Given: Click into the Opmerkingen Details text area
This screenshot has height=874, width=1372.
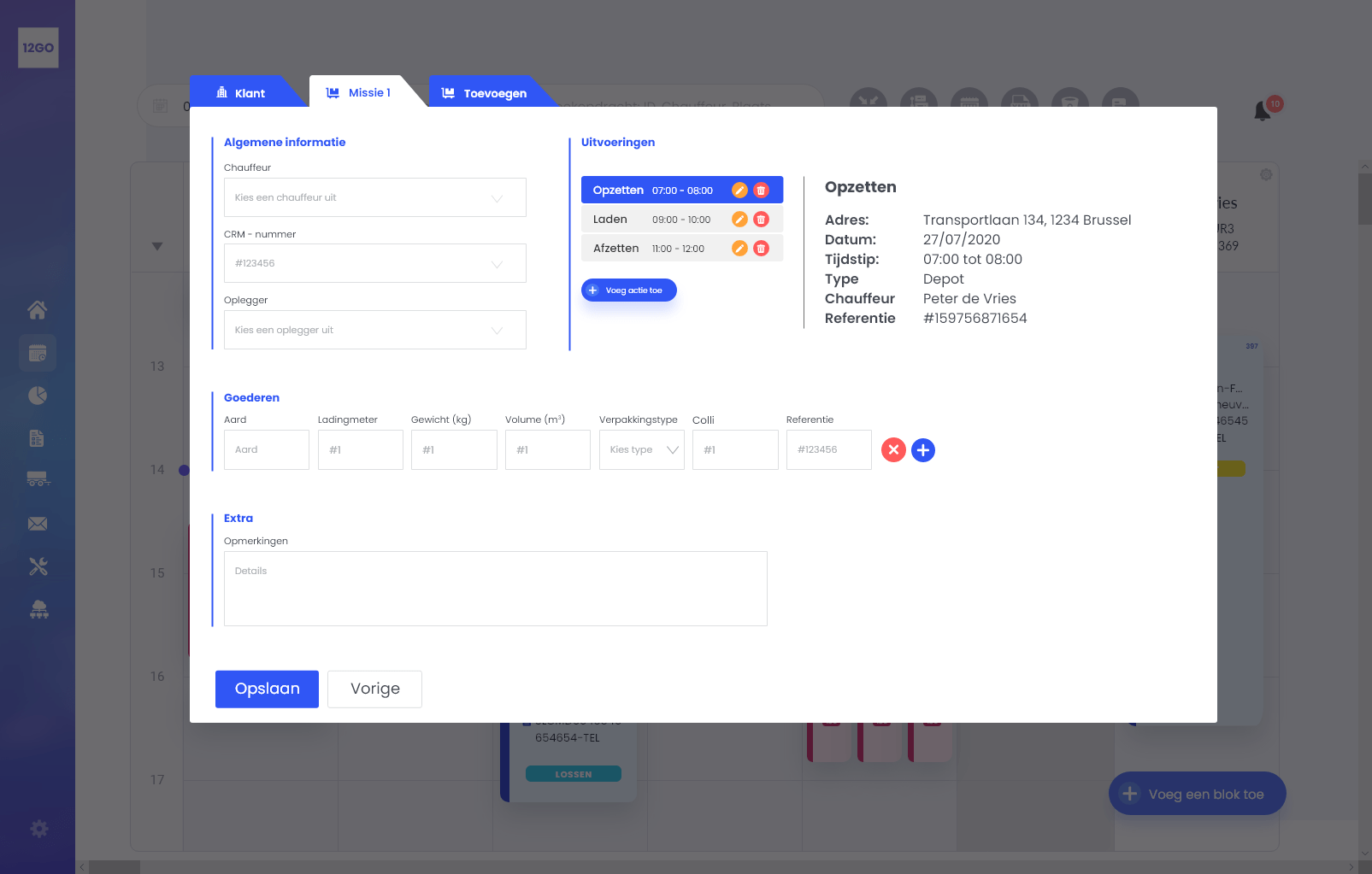Looking at the screenshot, I should click(x=495, y=589).
